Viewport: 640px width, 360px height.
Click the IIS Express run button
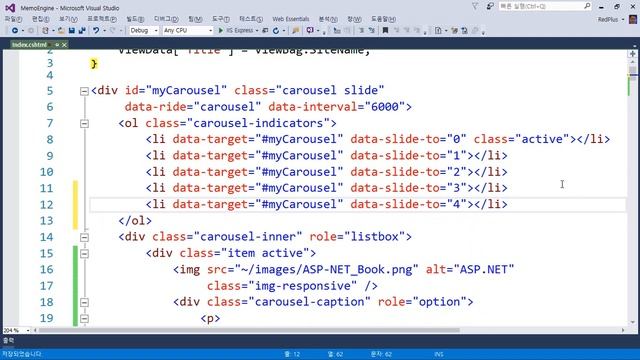pyautogui.click(x=236, y=31)
